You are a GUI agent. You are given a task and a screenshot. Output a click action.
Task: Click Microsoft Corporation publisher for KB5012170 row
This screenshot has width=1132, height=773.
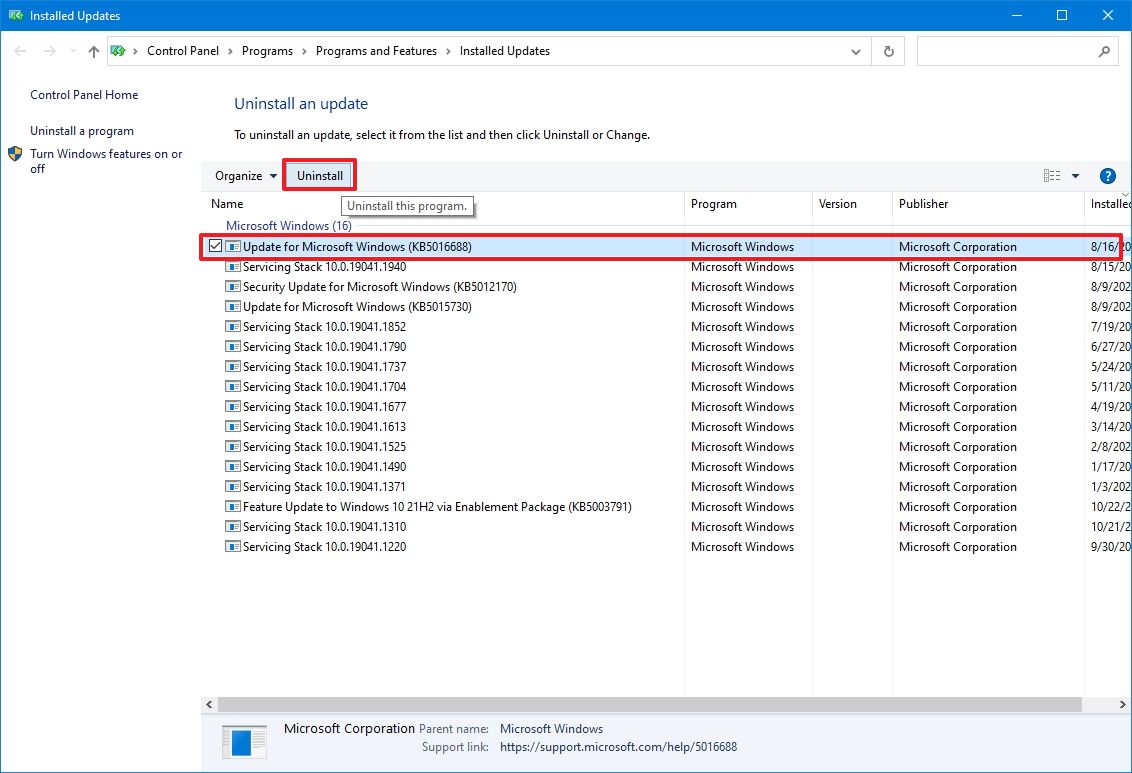click(957, 287)
